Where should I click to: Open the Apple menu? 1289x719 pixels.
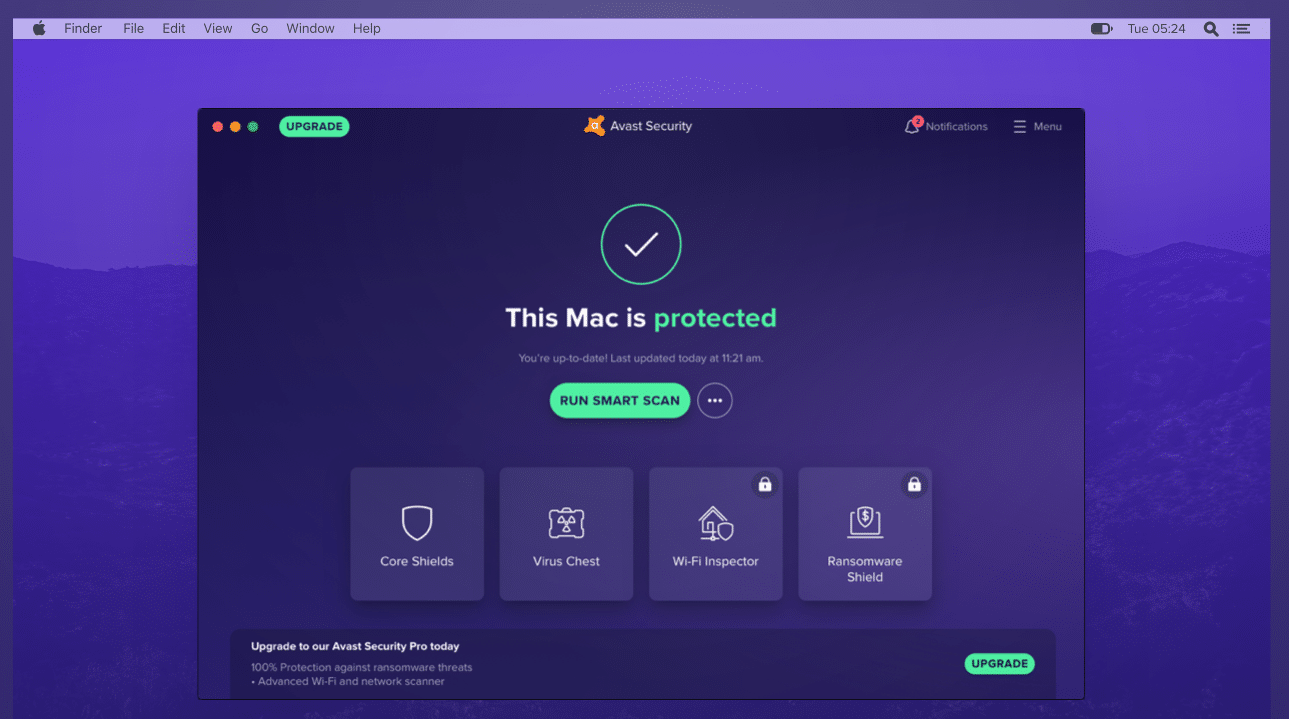click(x=39, y=28)
